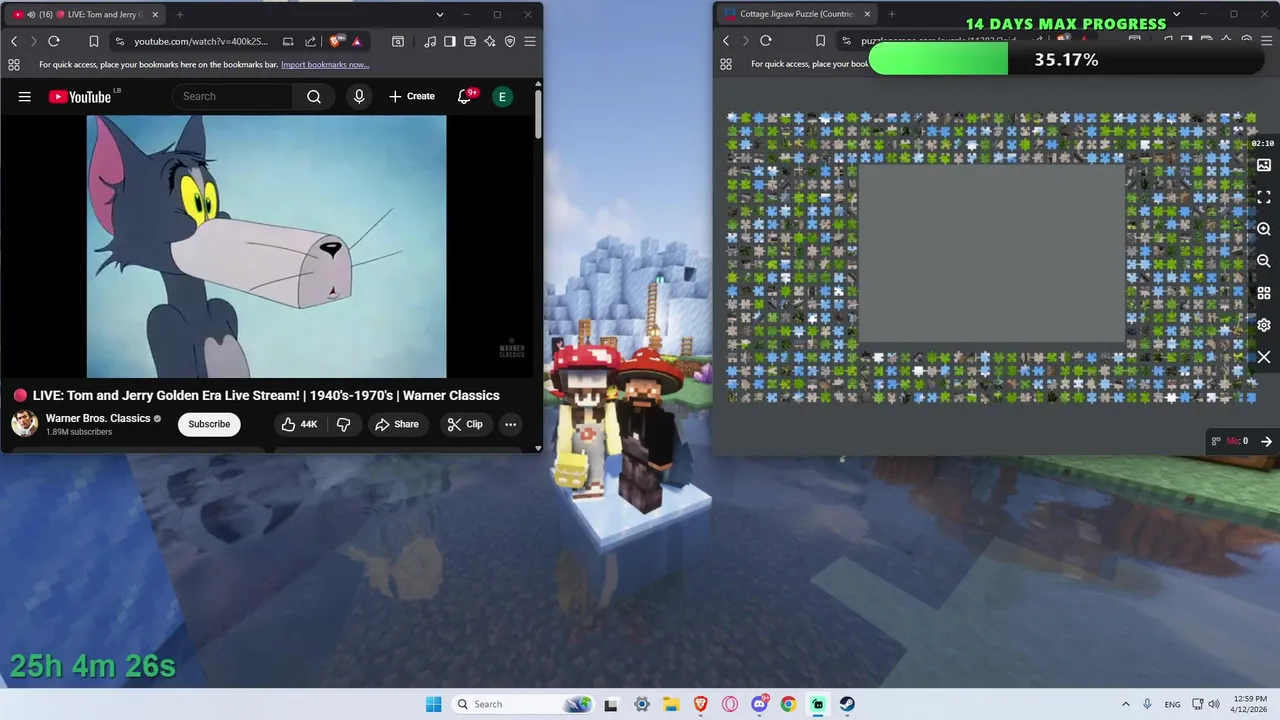Share the live stream video

(x=396, y=424)
